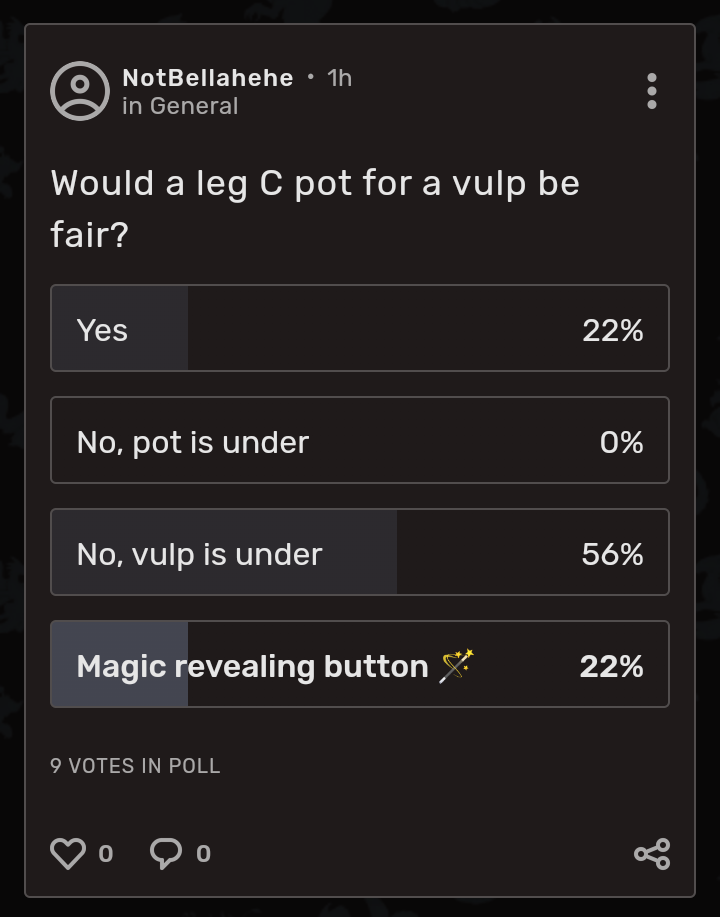Choose the 'Magic revealing button' option
The width and height of the screenshot is (720, 917).
(x=360, y=664)
